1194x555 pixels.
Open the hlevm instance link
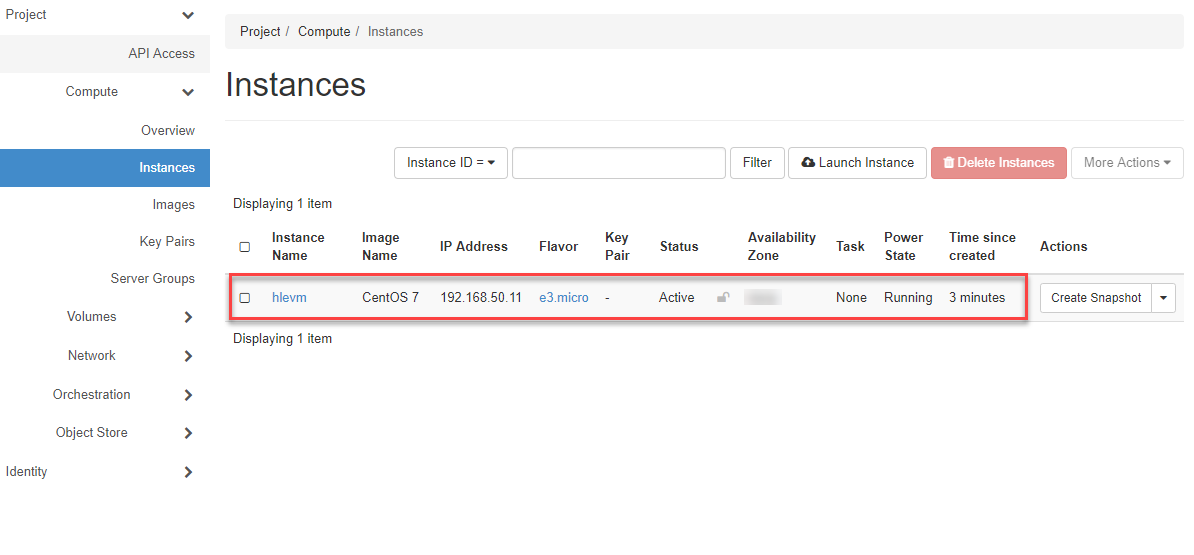click(x=289, y=298)
